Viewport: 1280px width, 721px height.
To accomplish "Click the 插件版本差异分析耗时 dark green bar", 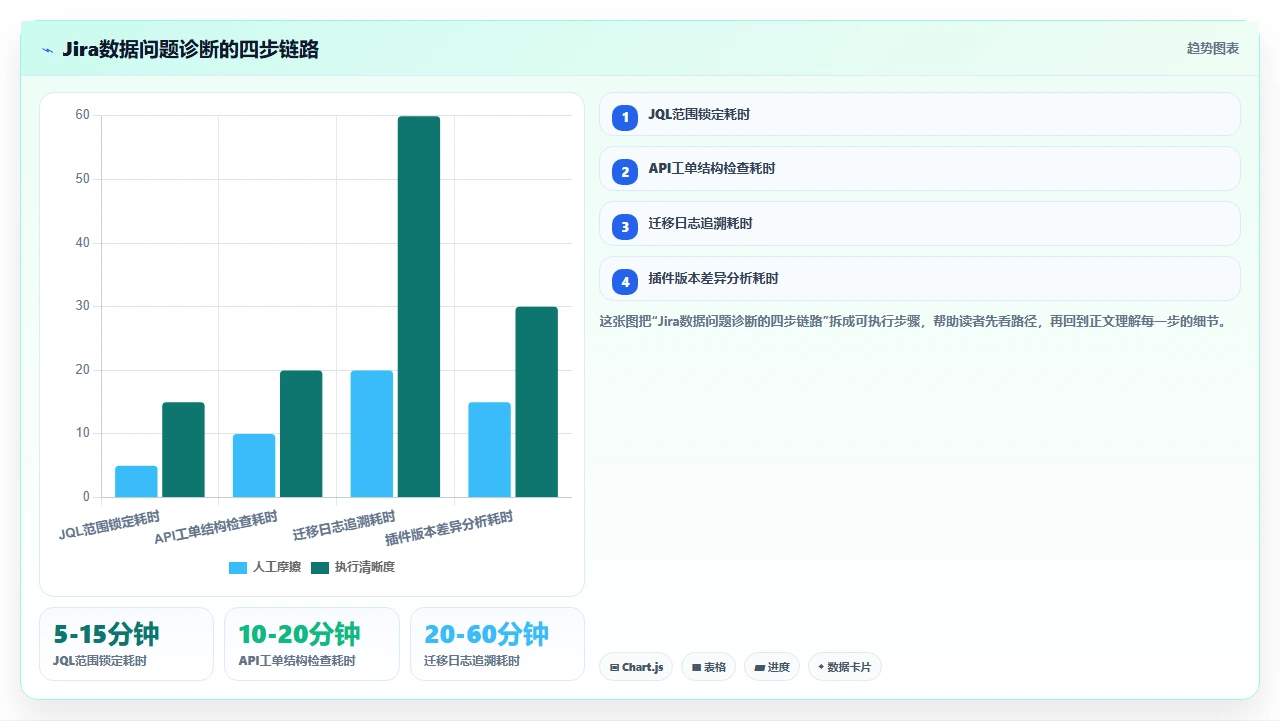I will tap(537, 402).
